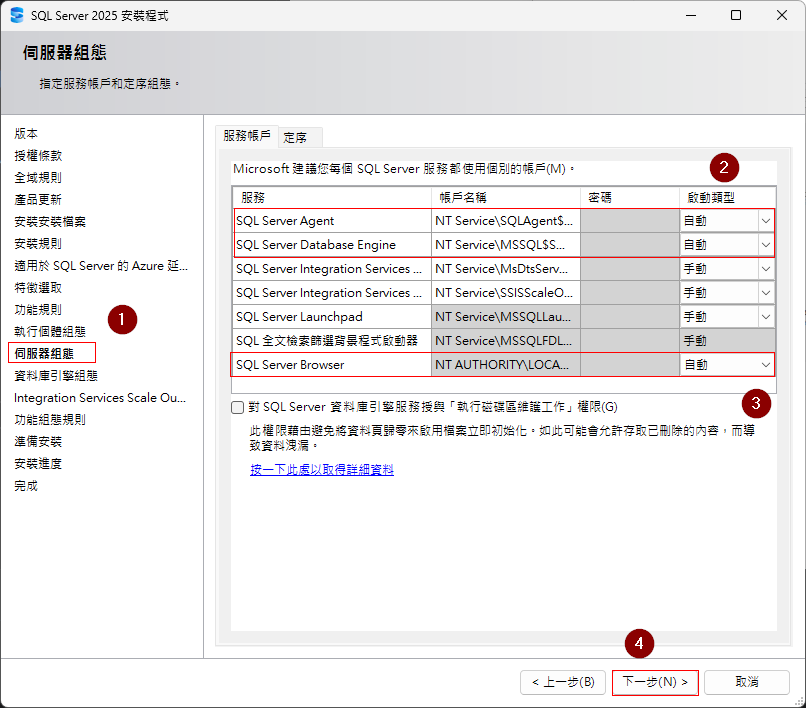The height and width of the screenshot is (708, 806).
Task: Select the 伺服器組態 step in sidebar
Action: click(44, 354)
